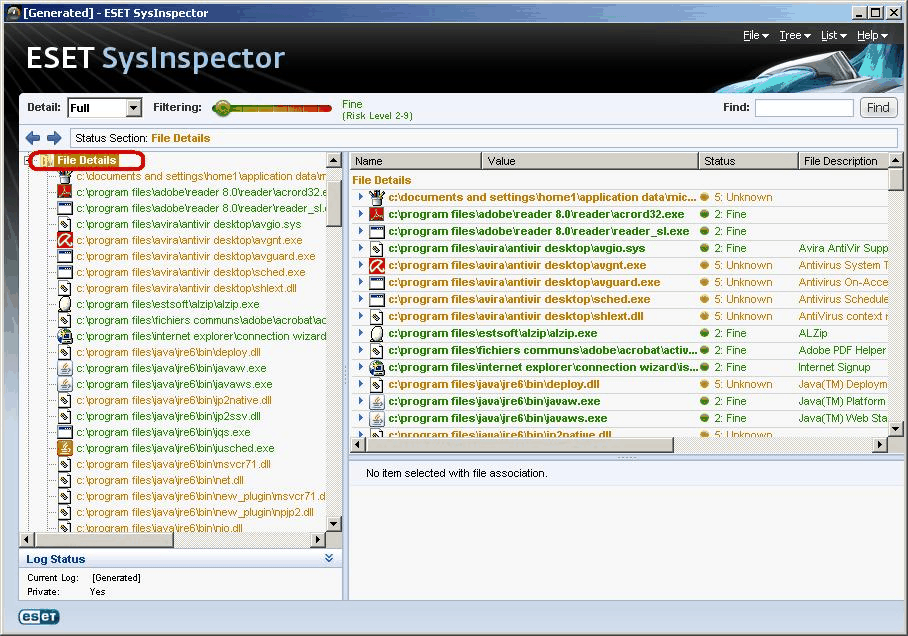Sort by the Value column header
908x636 pixels.
coord(590,161)
